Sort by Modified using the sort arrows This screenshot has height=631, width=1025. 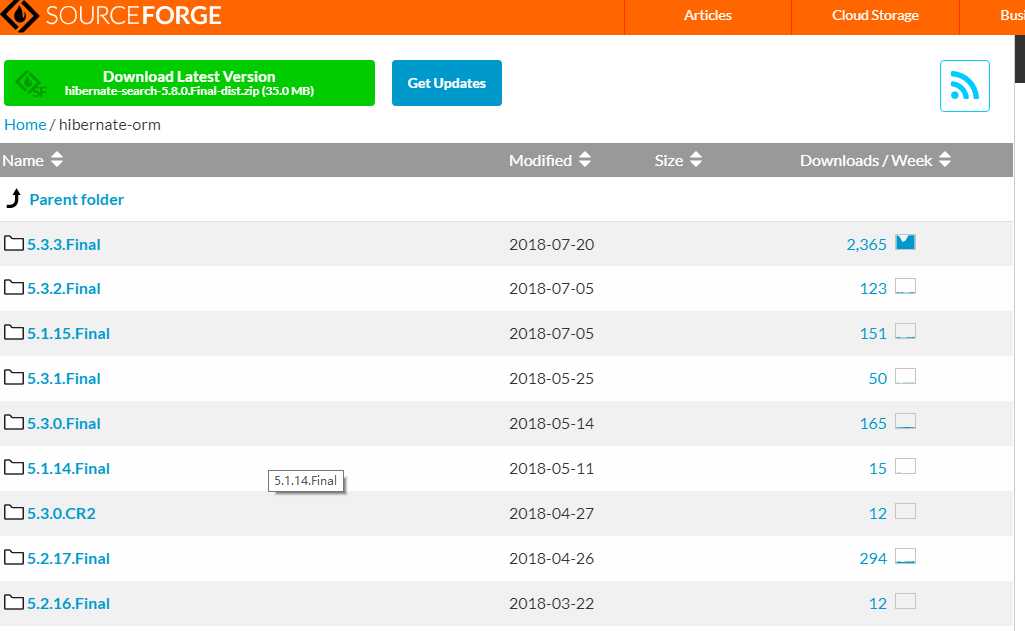[585, 160]
